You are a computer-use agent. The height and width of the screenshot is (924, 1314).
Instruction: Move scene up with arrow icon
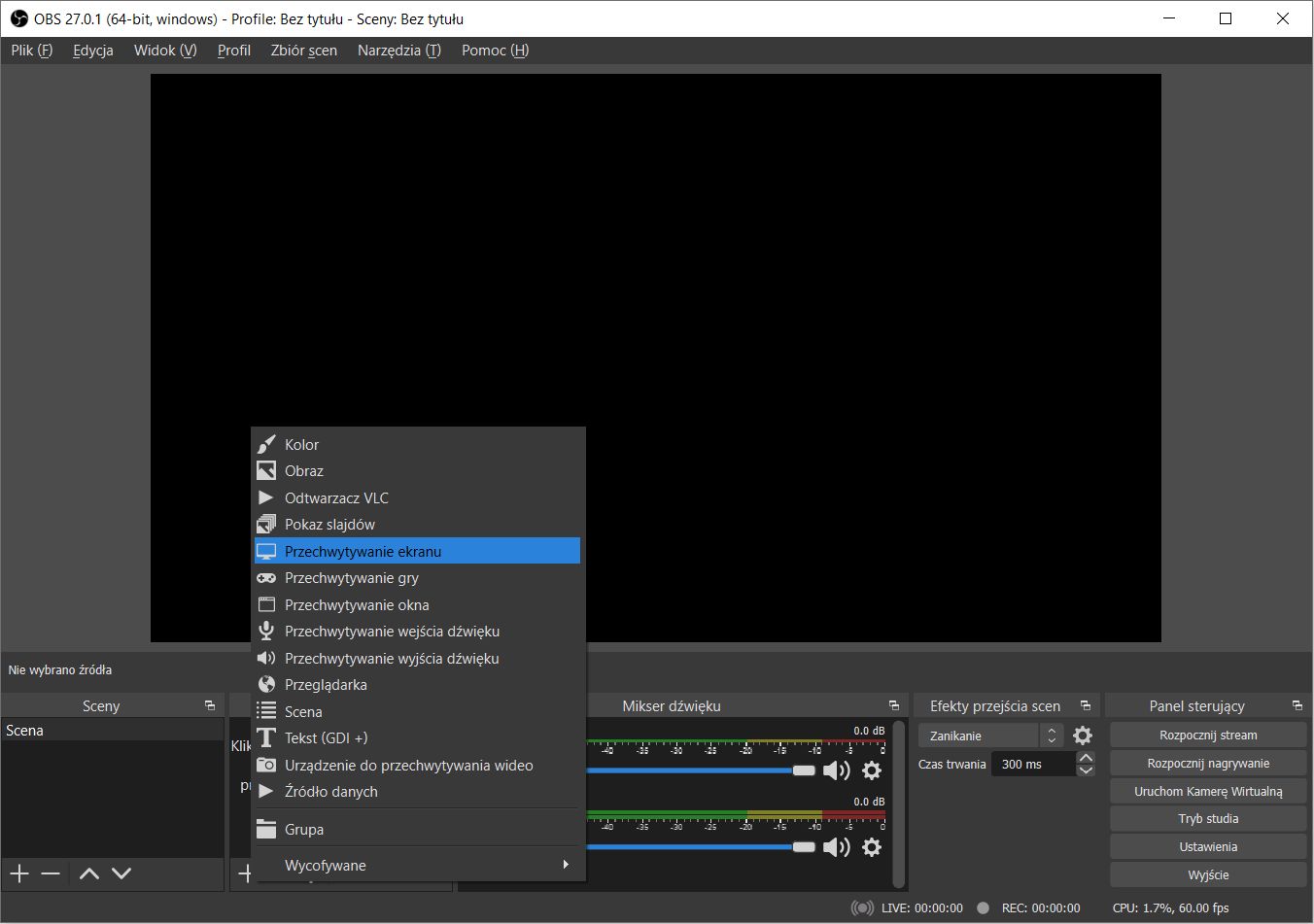tap(88, 873)
